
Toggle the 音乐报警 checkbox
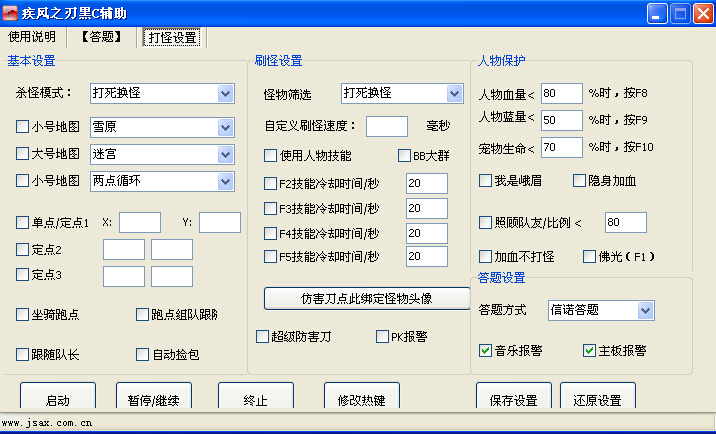pos(486,351)
